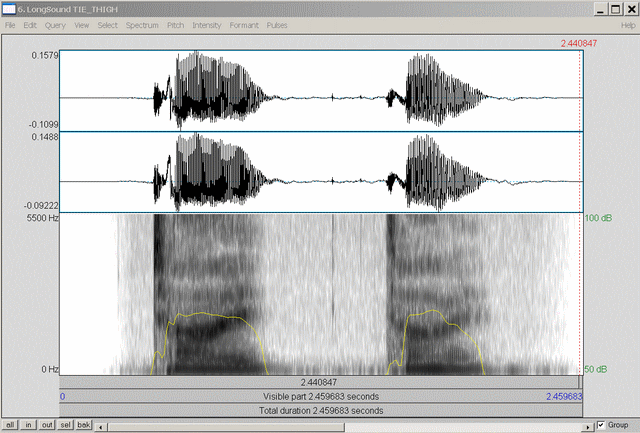Open the Help menu
Image resolution: width=640 pixels, height=433 pixels.
[x=628, y=24]
